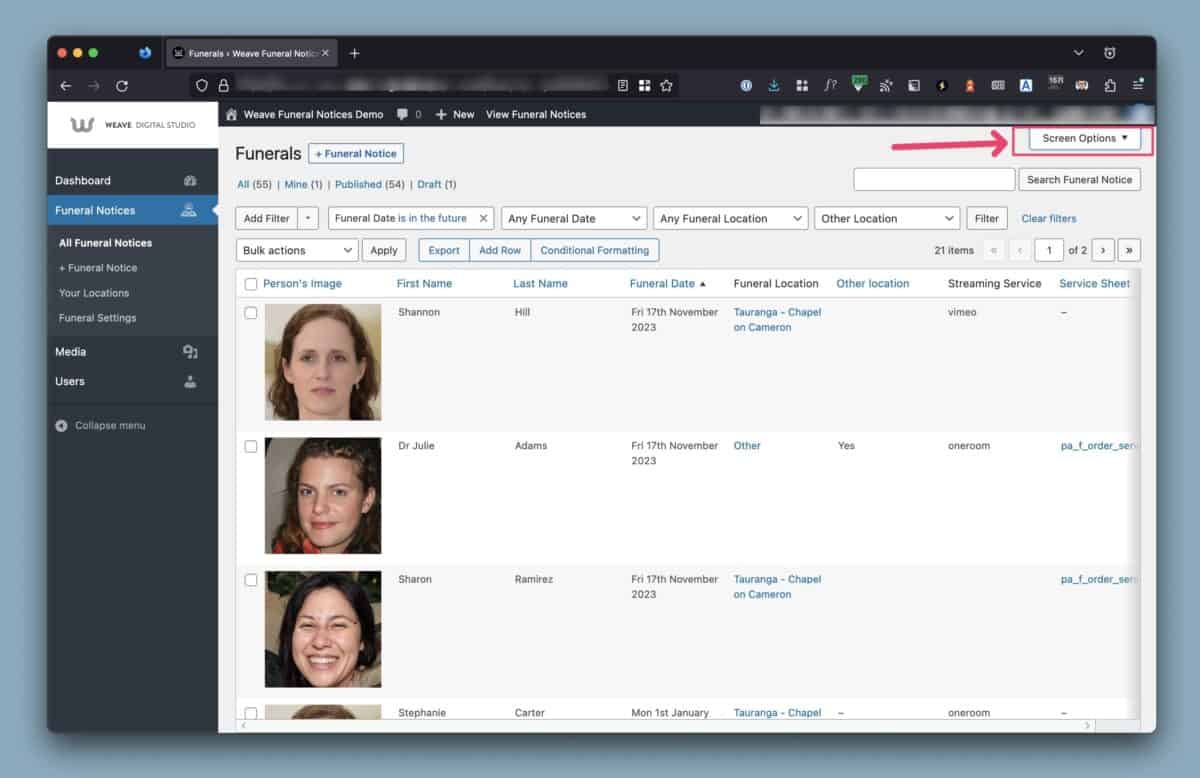Open the comments bubble icon

click(x=402, y=114)
